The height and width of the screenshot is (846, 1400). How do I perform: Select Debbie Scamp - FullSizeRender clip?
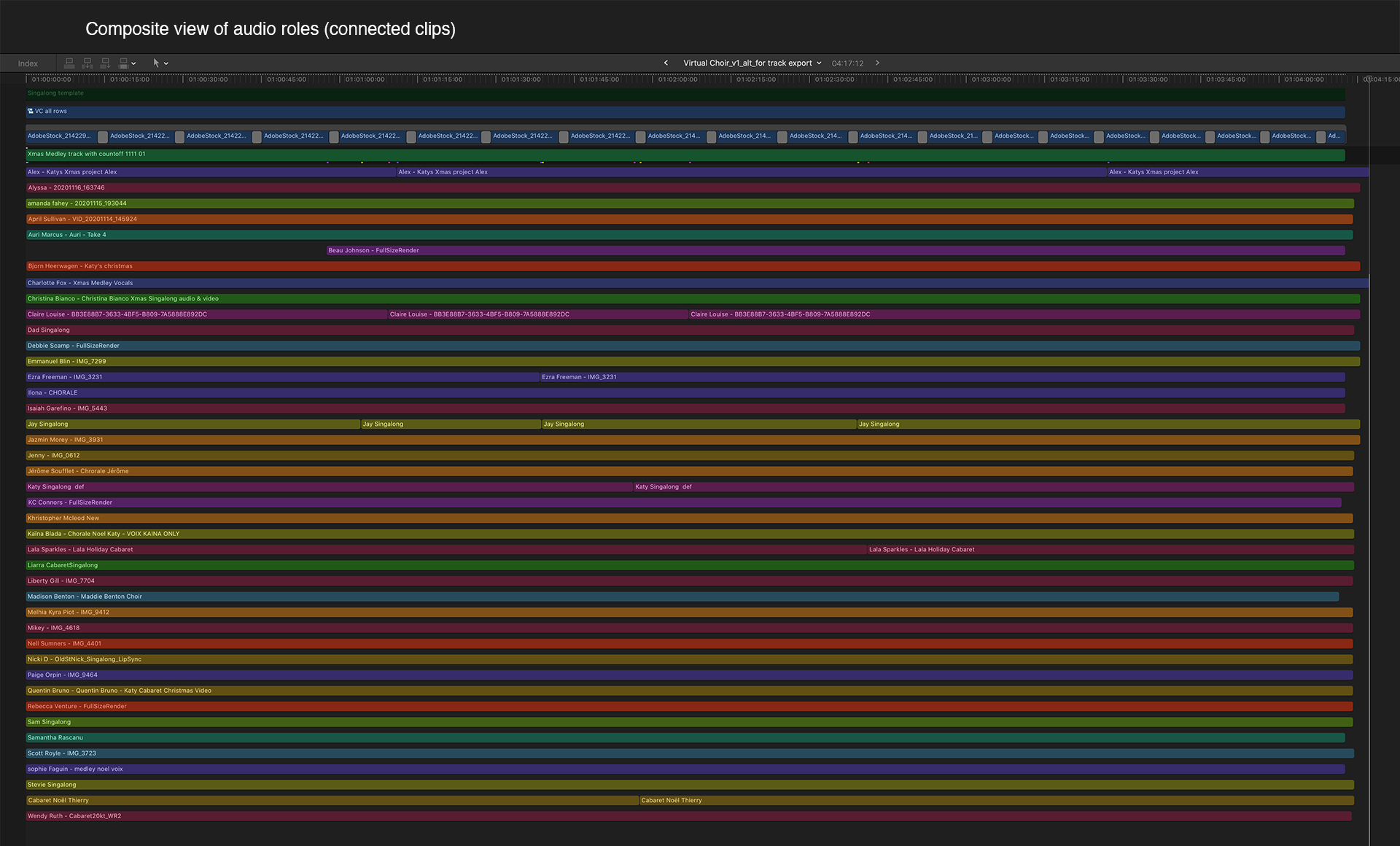click(x=693, y=346)
